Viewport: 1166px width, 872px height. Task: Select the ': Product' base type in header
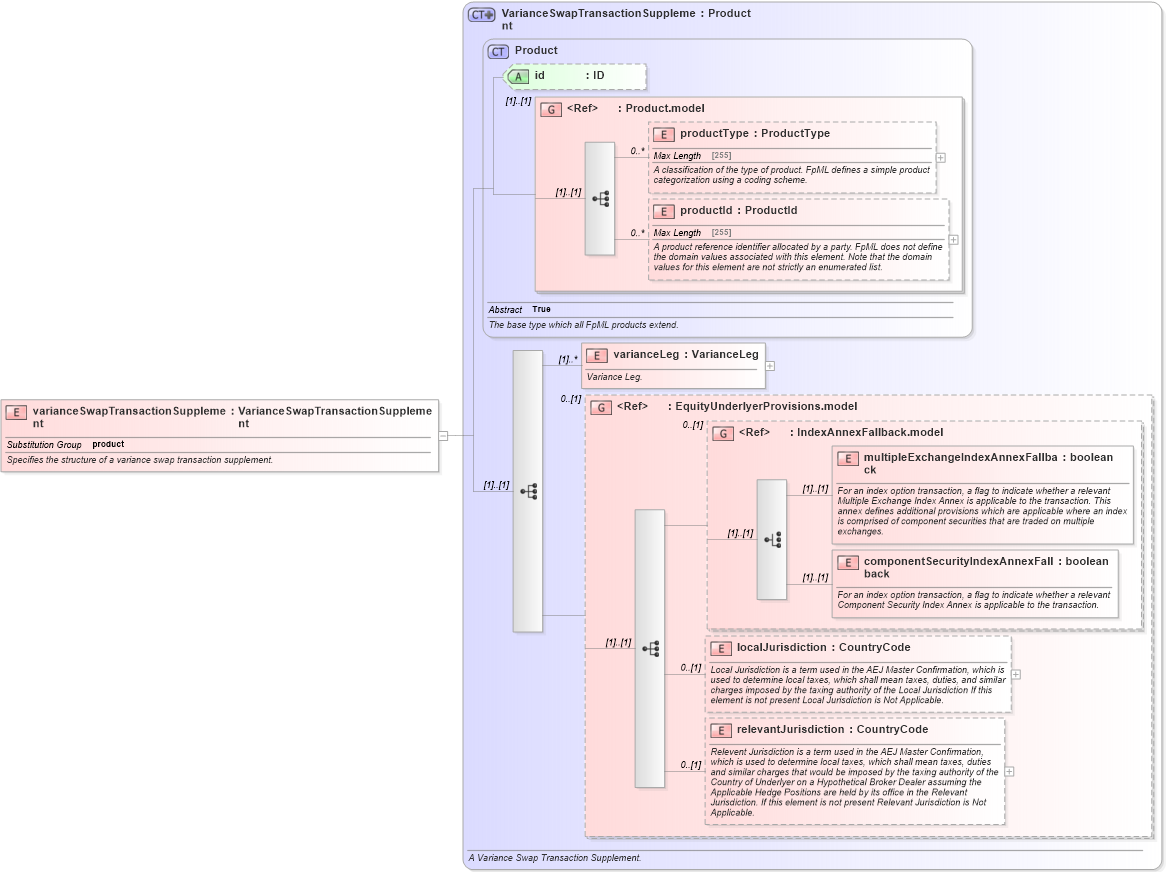point(725,13)
